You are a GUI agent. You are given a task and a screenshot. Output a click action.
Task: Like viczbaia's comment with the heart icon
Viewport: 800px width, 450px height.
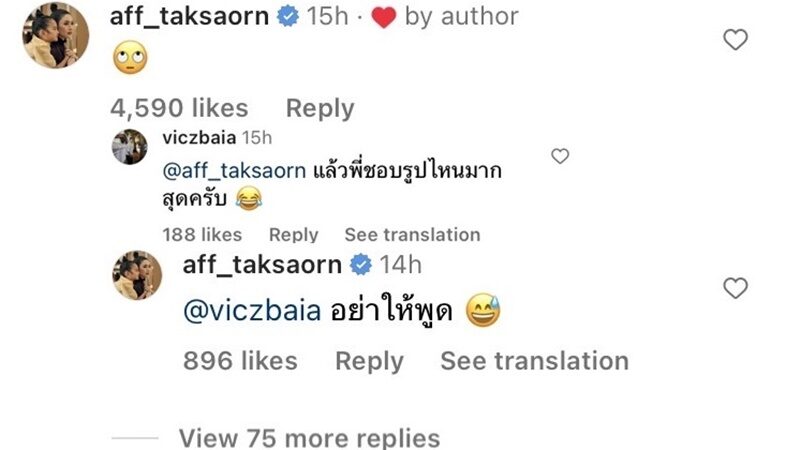pyautogui.click(x=560, y=156)
